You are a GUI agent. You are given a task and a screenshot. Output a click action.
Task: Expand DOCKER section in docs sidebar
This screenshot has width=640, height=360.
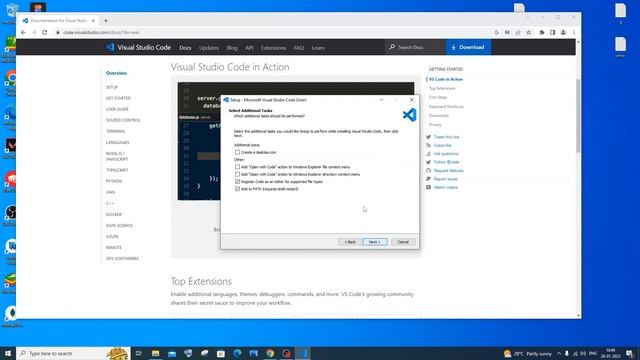point(114,215)
